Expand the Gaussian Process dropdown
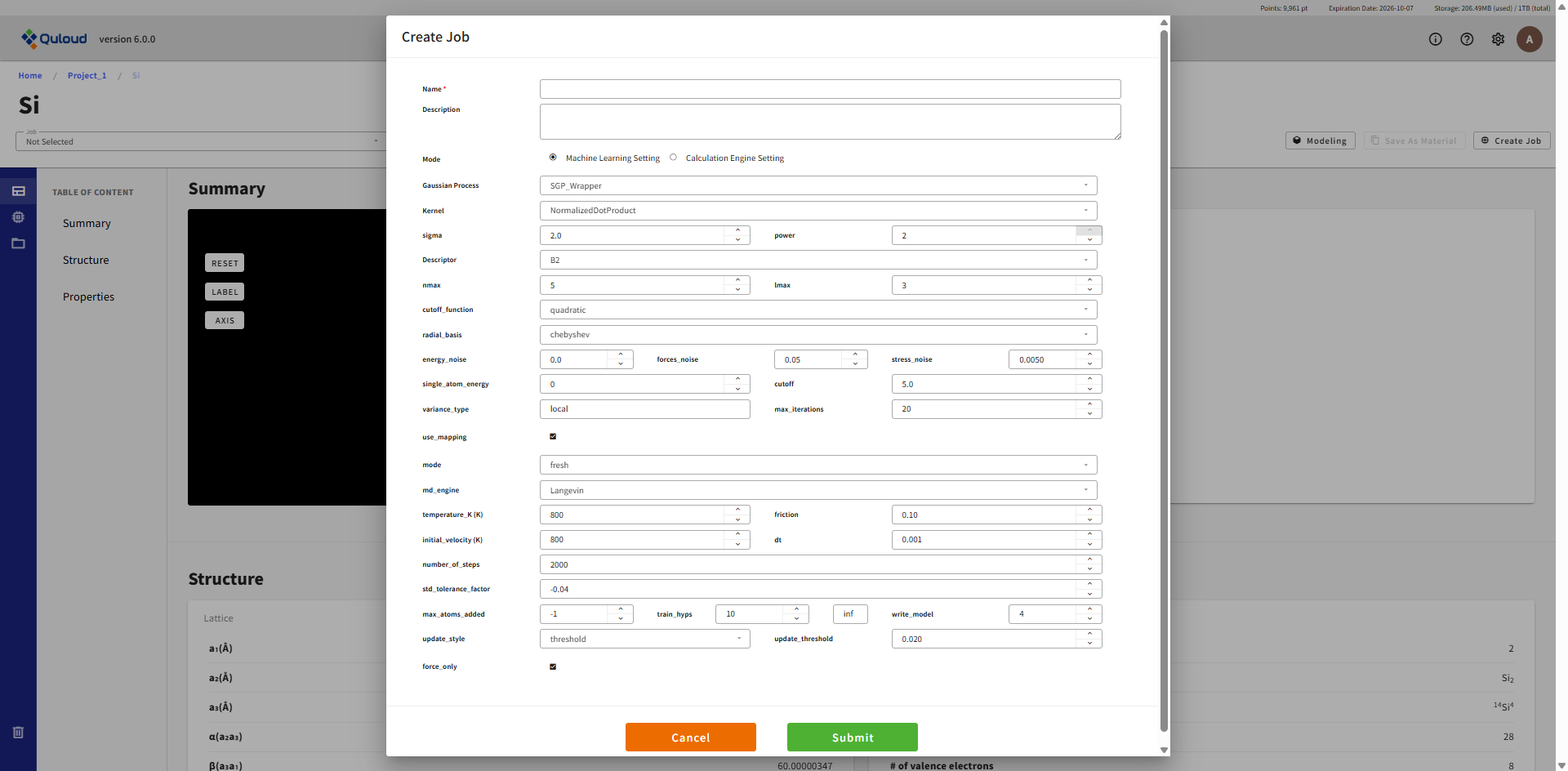Viewport: 1568px width, 771px height. pos(817,185)
